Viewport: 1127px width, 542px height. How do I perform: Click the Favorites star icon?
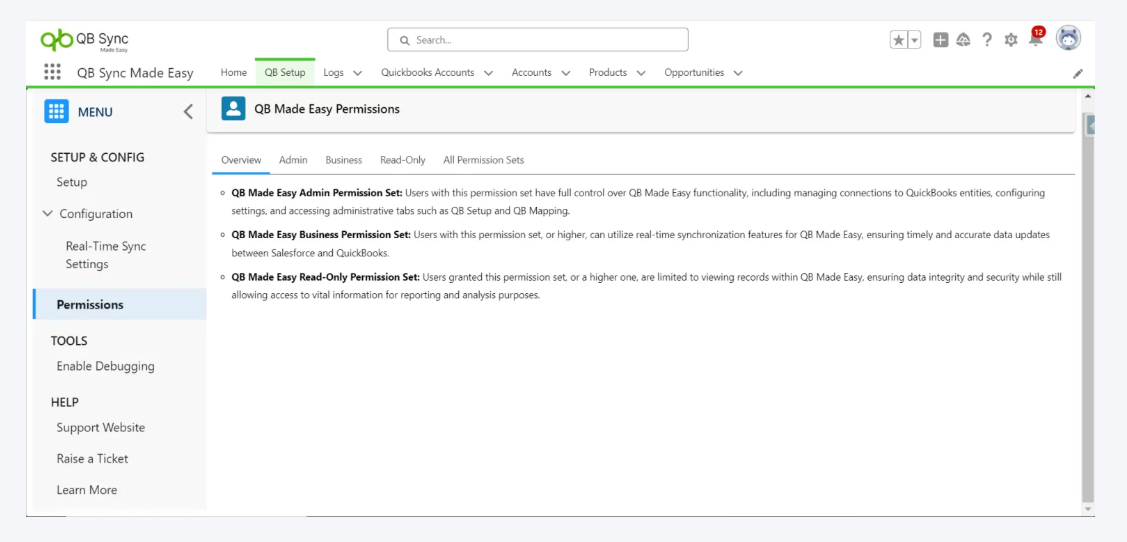point(899,40)
